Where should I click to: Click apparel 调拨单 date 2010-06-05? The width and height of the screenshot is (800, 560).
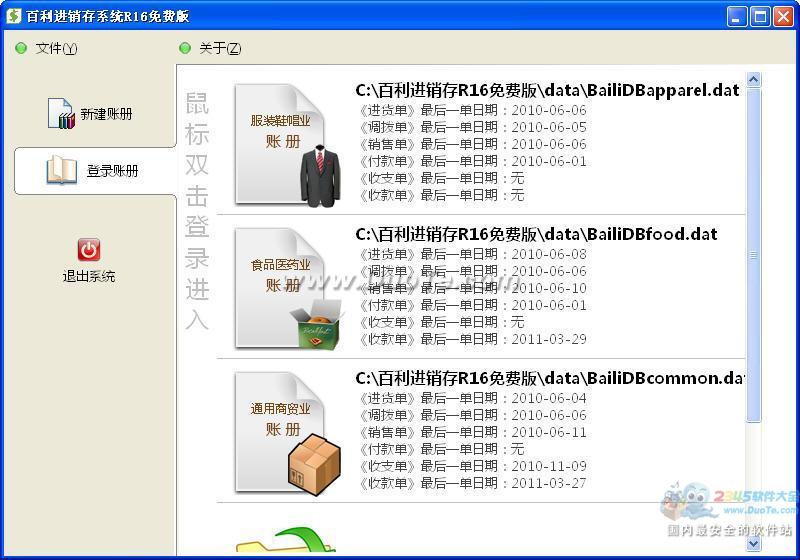[x=549, y=127]
